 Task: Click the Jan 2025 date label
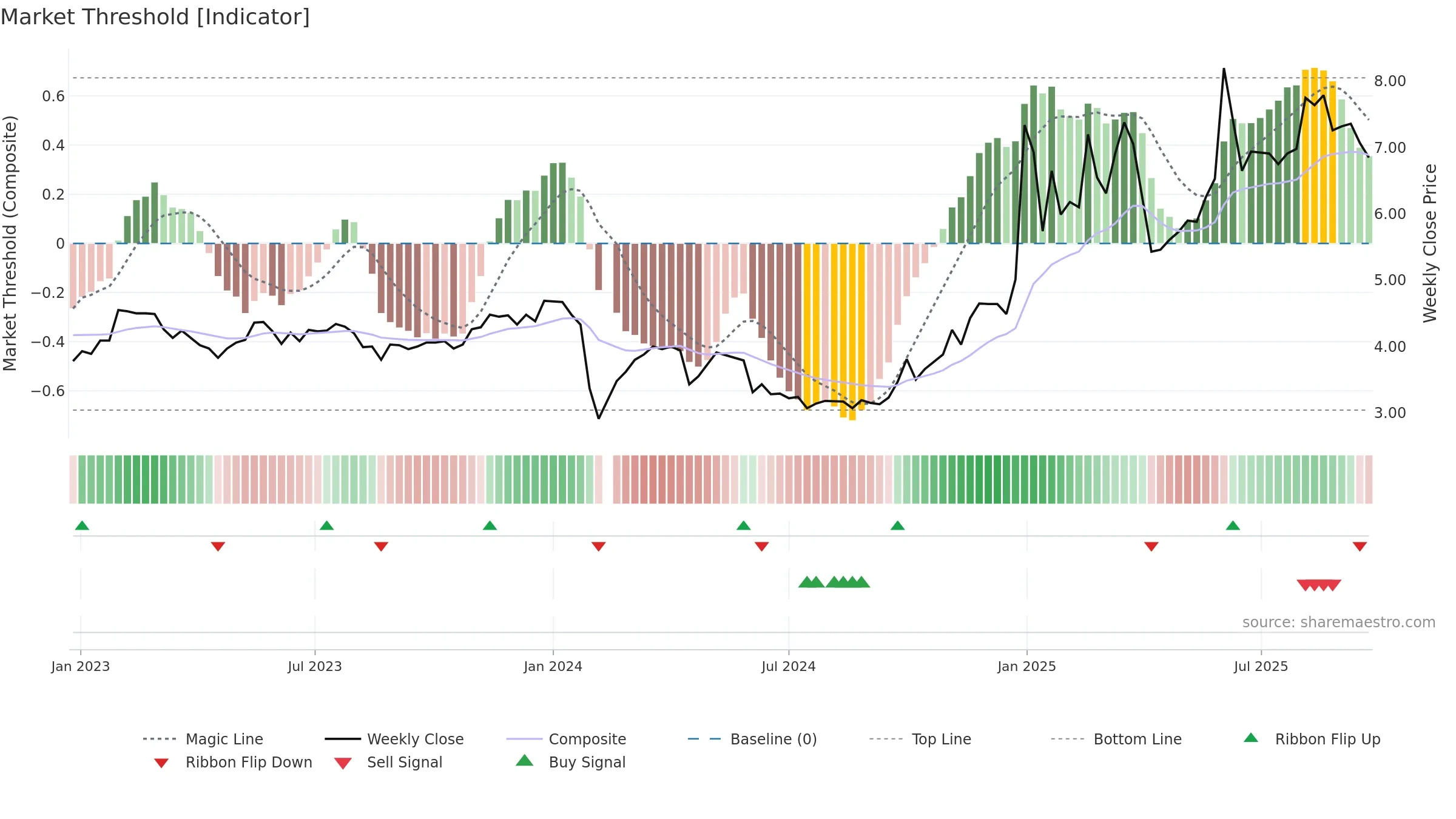pyautogui.click(x=1027, y=667)
